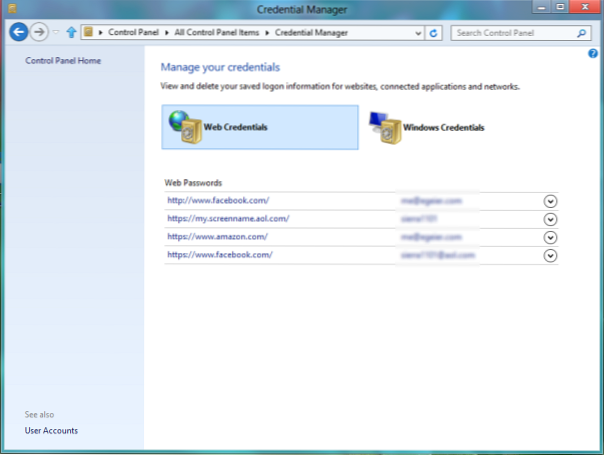Image resolution: width=604 pixels, height=455 pixels.
Task: Click the search magnifier icon
Action: tap(582, 33)
